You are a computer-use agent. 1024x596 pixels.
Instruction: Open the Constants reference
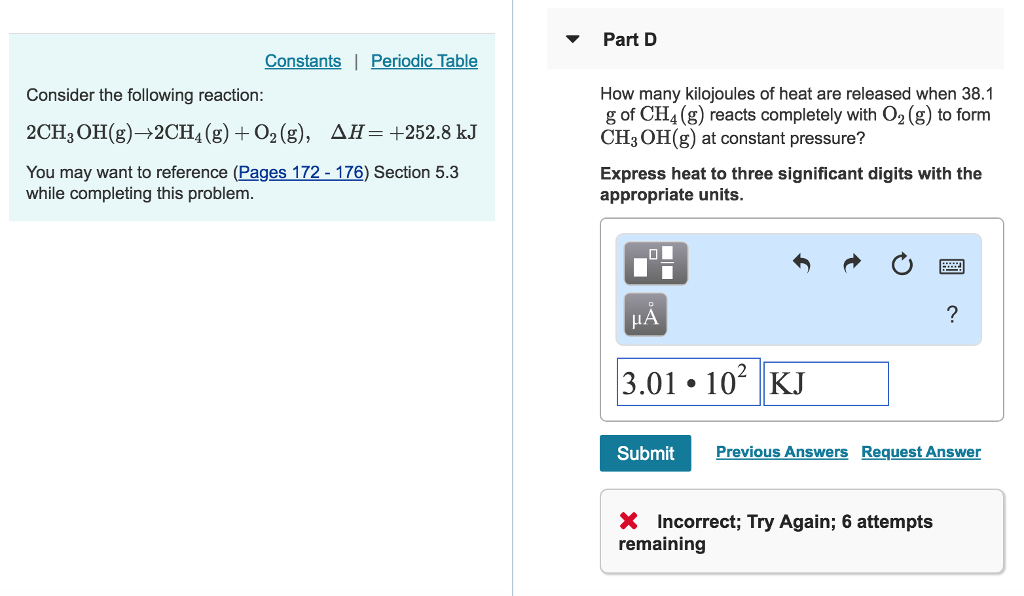coord(303,61)
